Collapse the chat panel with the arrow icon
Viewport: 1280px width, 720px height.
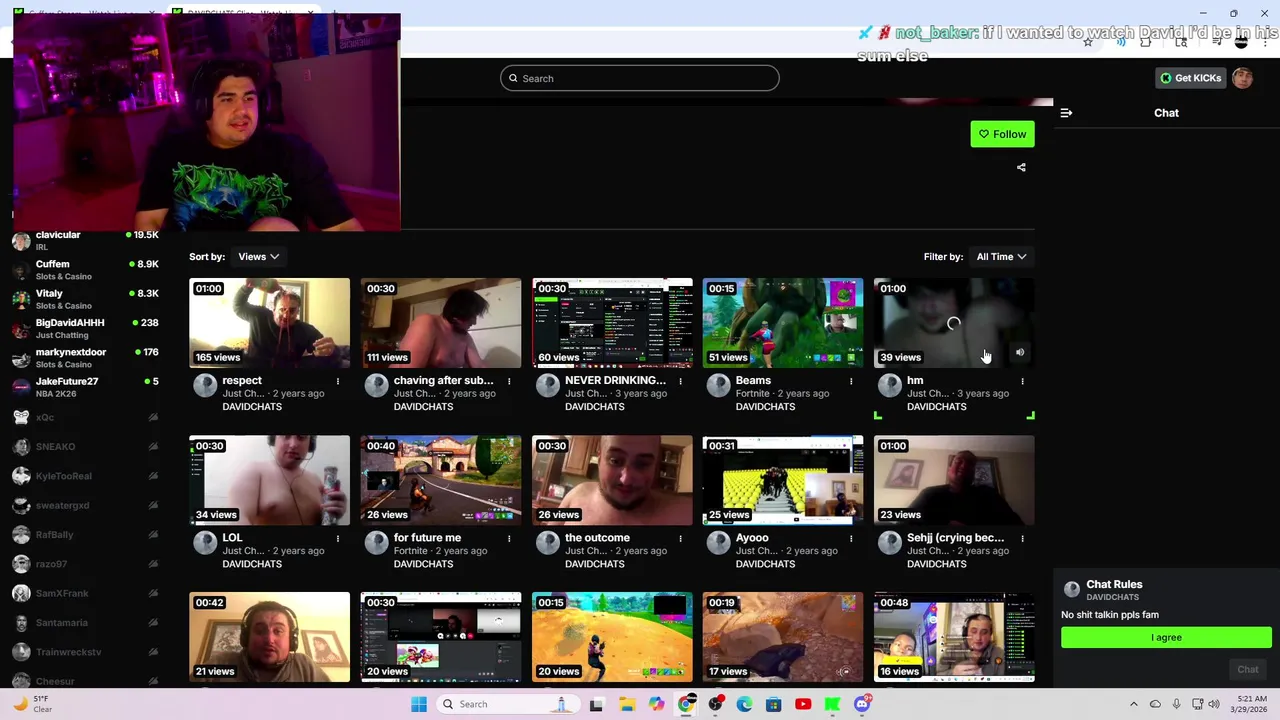click(x=1066, y=113)
